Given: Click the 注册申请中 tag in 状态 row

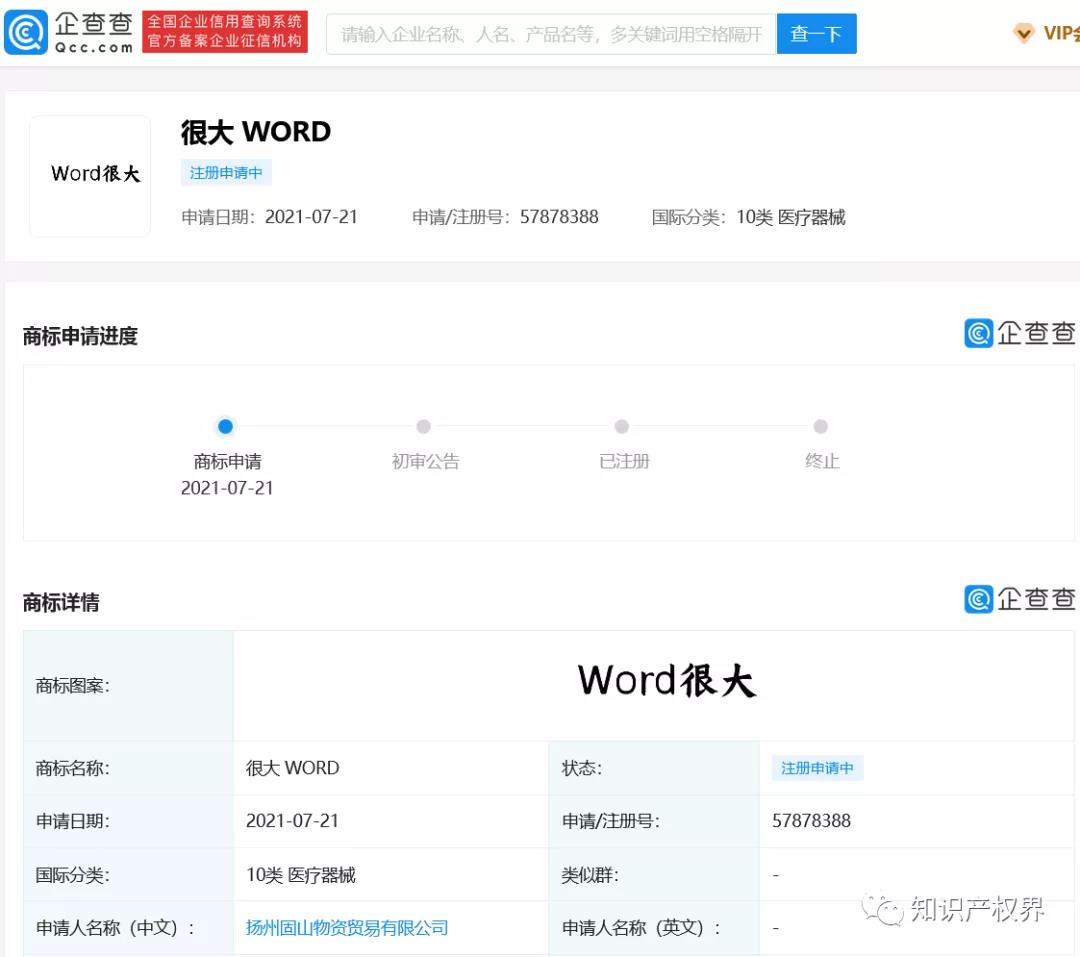Looking at the screenshot, I should [x=817, y=768].
